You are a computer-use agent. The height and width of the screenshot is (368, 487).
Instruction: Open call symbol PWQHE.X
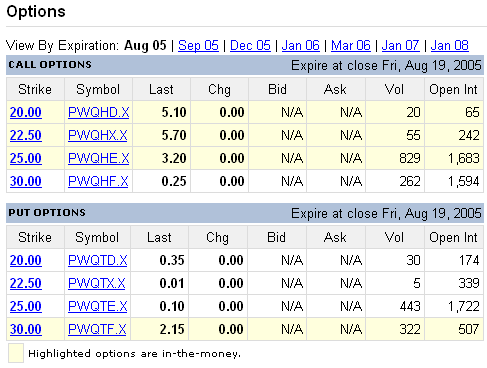click(x=99, y=158)
